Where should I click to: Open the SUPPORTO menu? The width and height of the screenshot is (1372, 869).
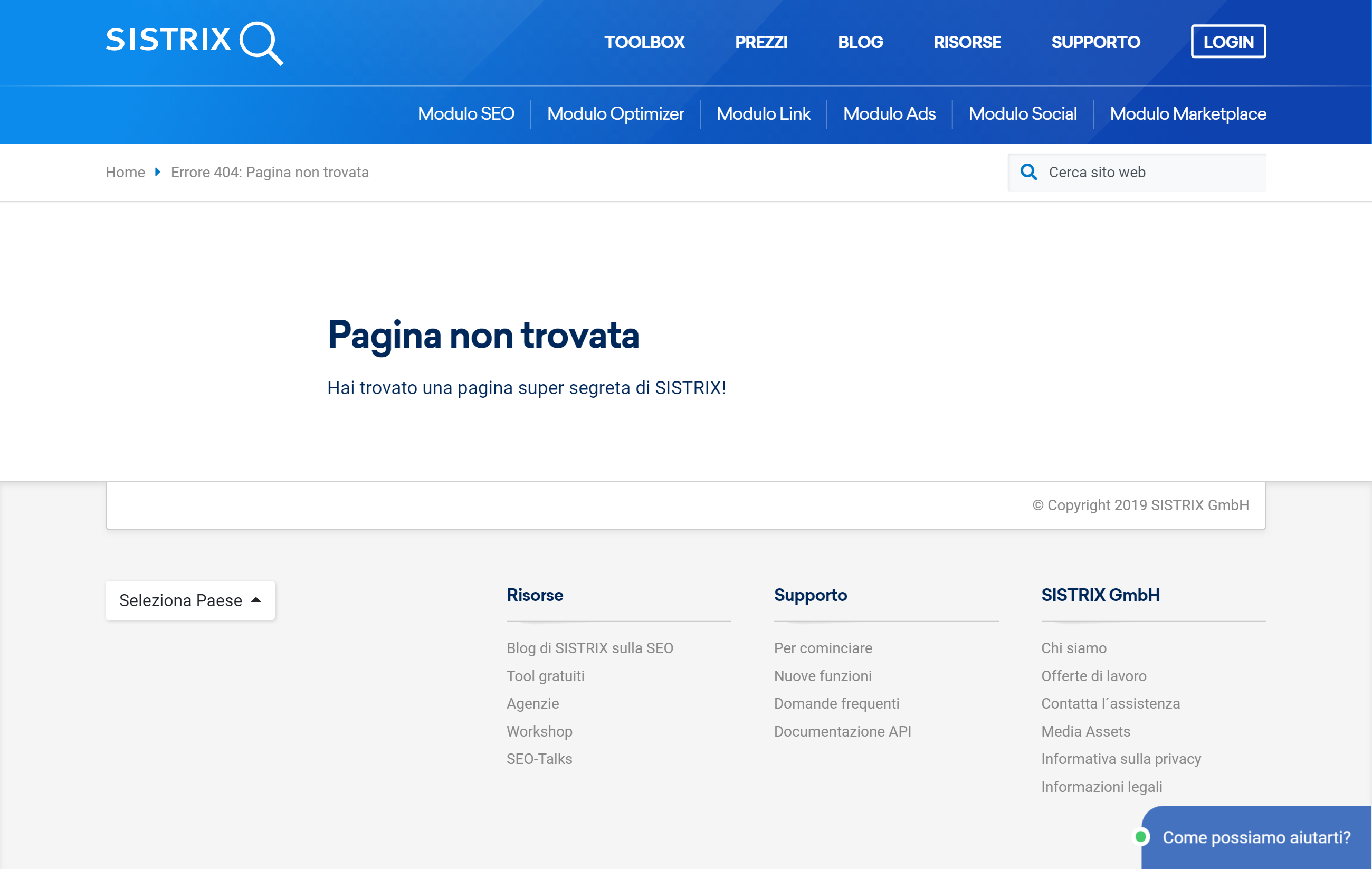[x=1095, y=42]
